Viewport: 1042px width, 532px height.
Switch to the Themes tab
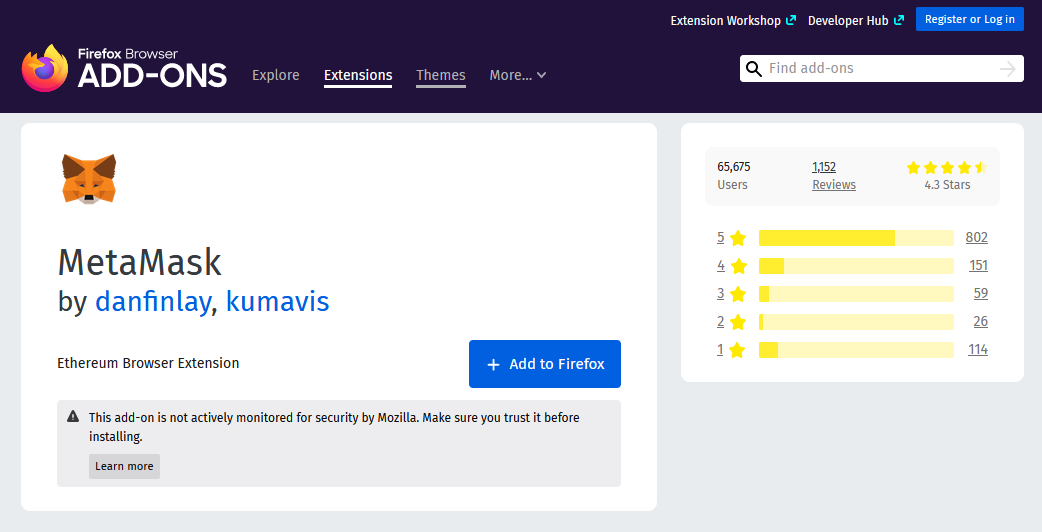coord(441,75)
